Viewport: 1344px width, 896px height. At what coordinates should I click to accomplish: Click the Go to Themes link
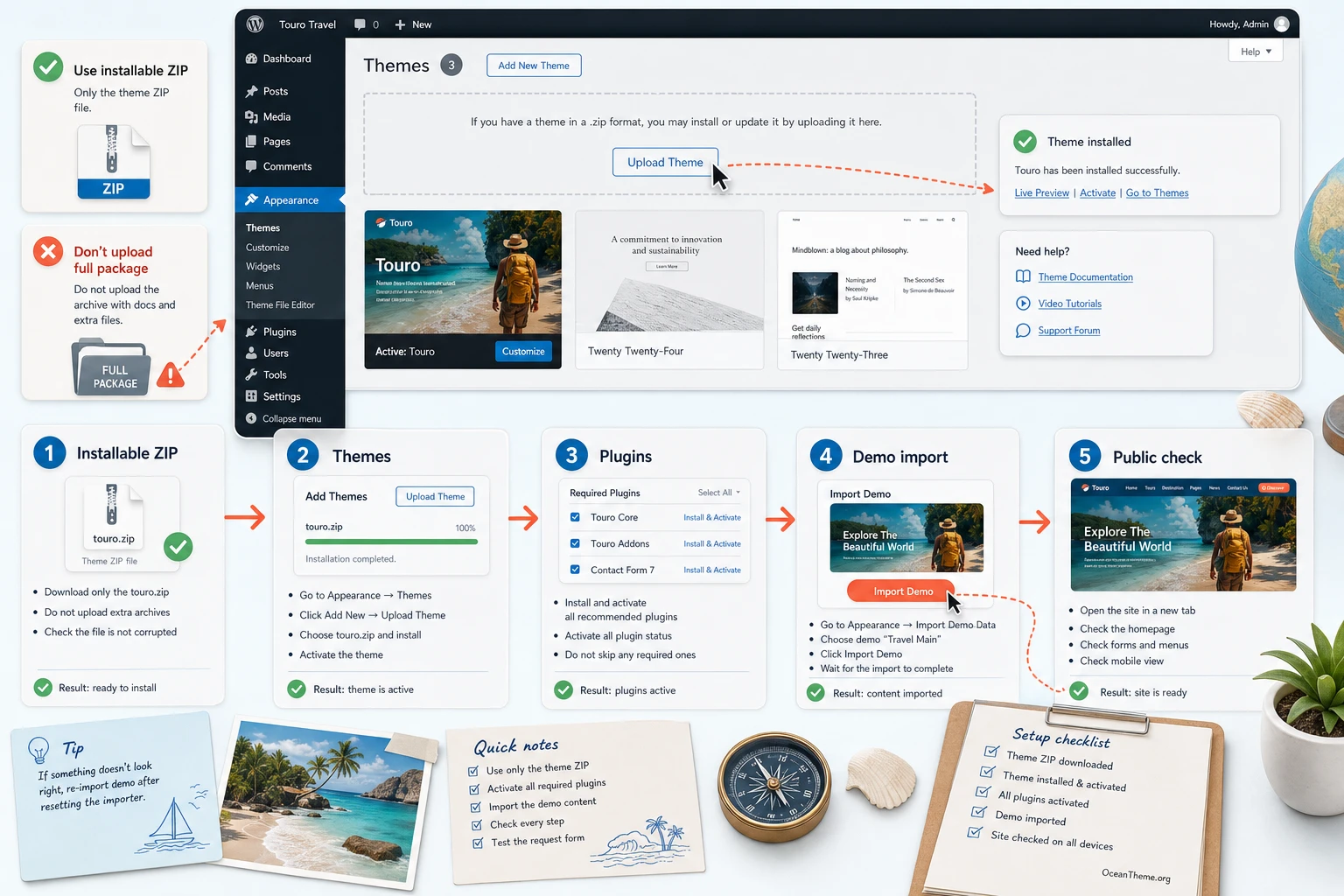click(1157, 192)
